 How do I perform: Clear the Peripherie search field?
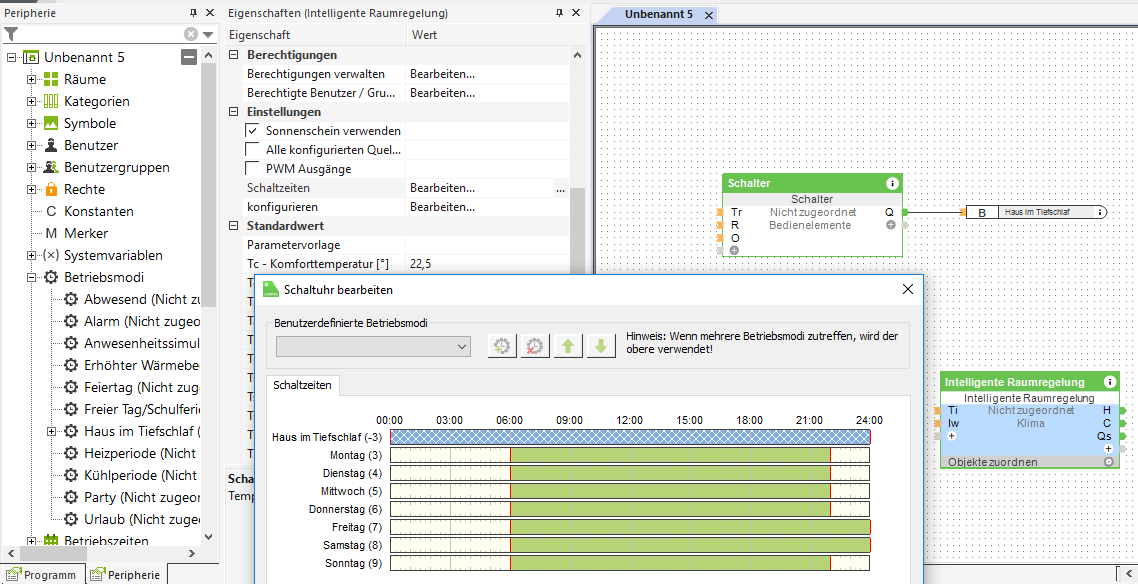[190, 34]
